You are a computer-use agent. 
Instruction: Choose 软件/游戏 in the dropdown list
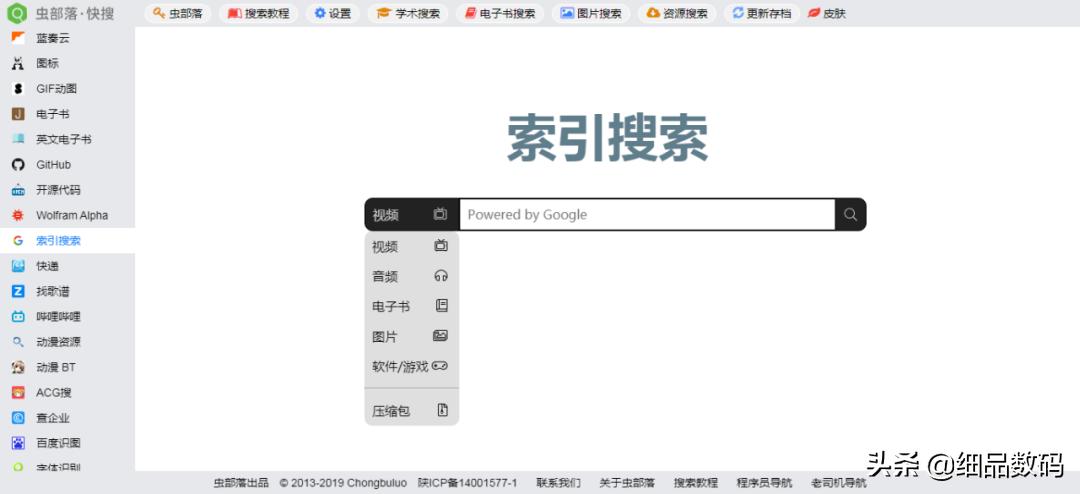tap(411, 367)
